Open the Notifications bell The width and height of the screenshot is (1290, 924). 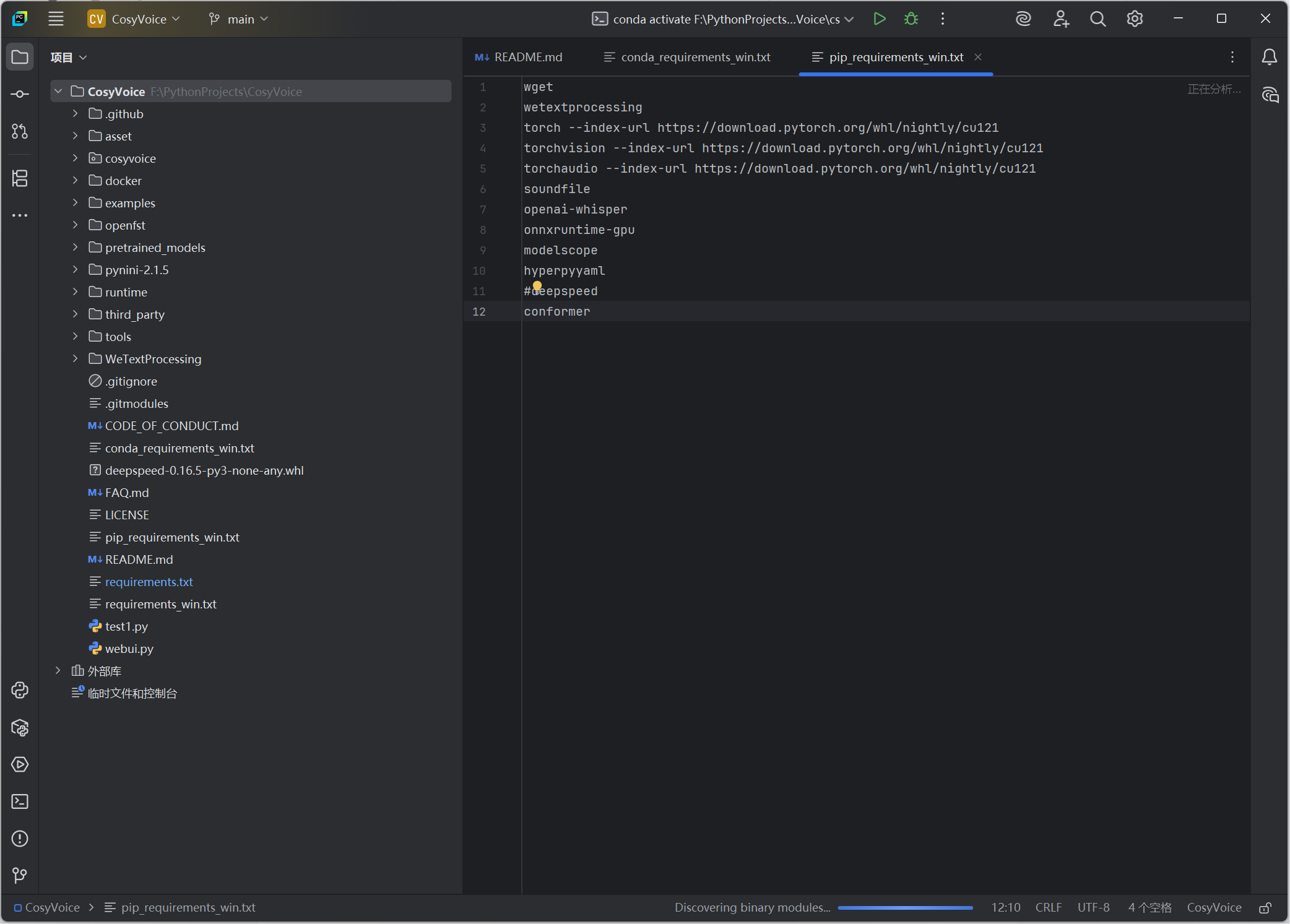[x=1269, y=57]
